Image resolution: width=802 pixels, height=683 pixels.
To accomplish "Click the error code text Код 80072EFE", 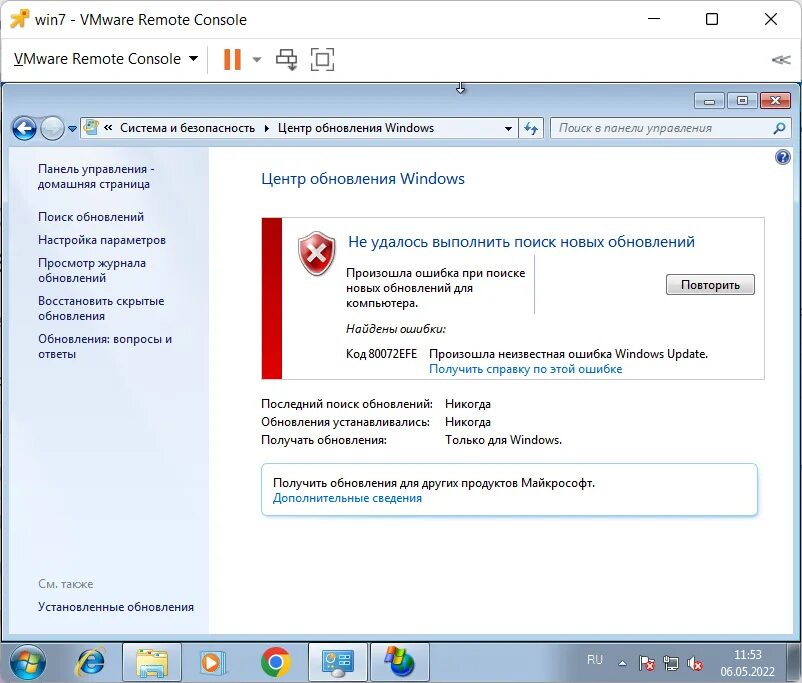I will [381, 354].
